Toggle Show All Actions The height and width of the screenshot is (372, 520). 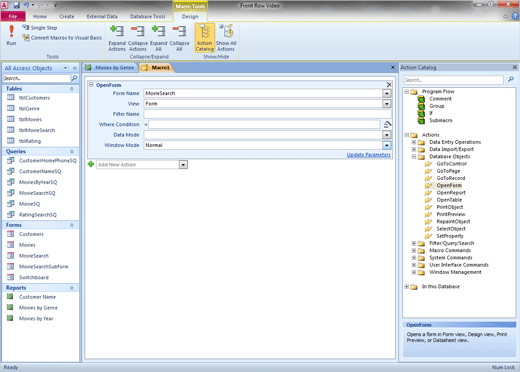(x=226, y=38)
